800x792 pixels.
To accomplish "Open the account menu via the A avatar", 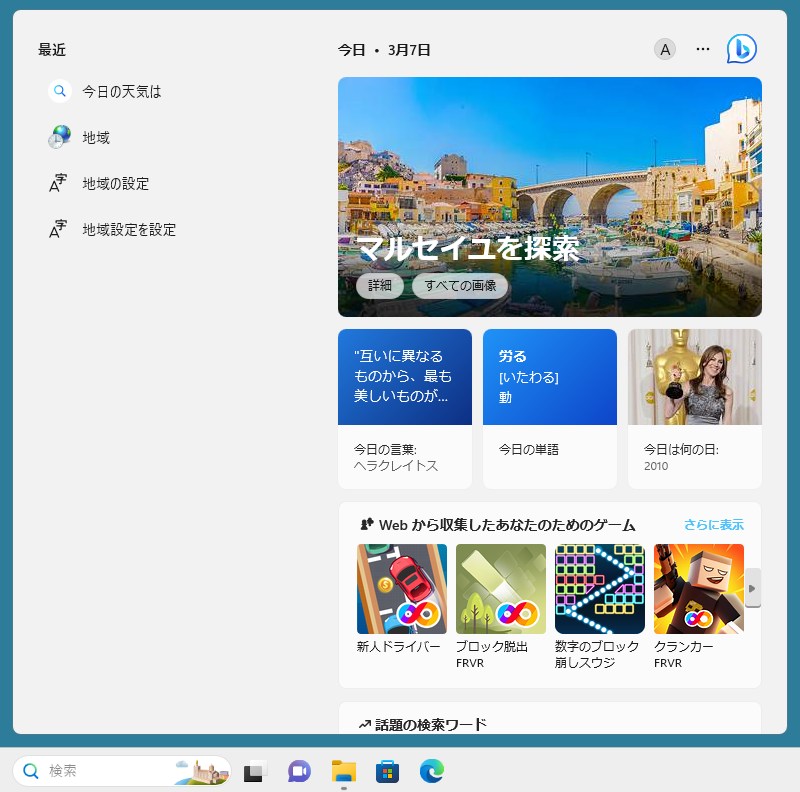I will tap(665, 48).
